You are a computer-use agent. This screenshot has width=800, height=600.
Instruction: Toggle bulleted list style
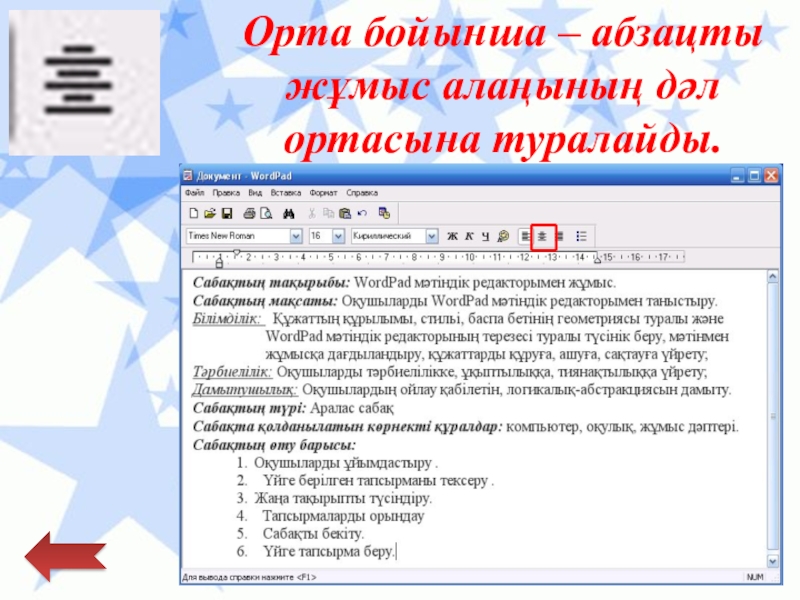[x=581, y=236]
